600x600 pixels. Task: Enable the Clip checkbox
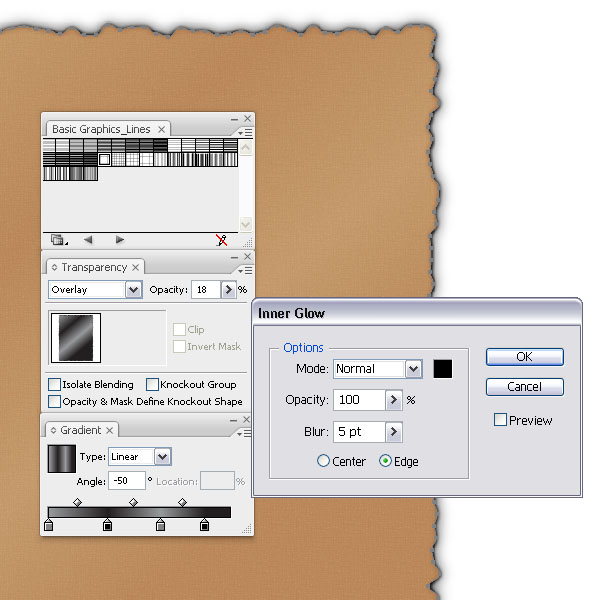pyautogui.click(x=179, y=329)
